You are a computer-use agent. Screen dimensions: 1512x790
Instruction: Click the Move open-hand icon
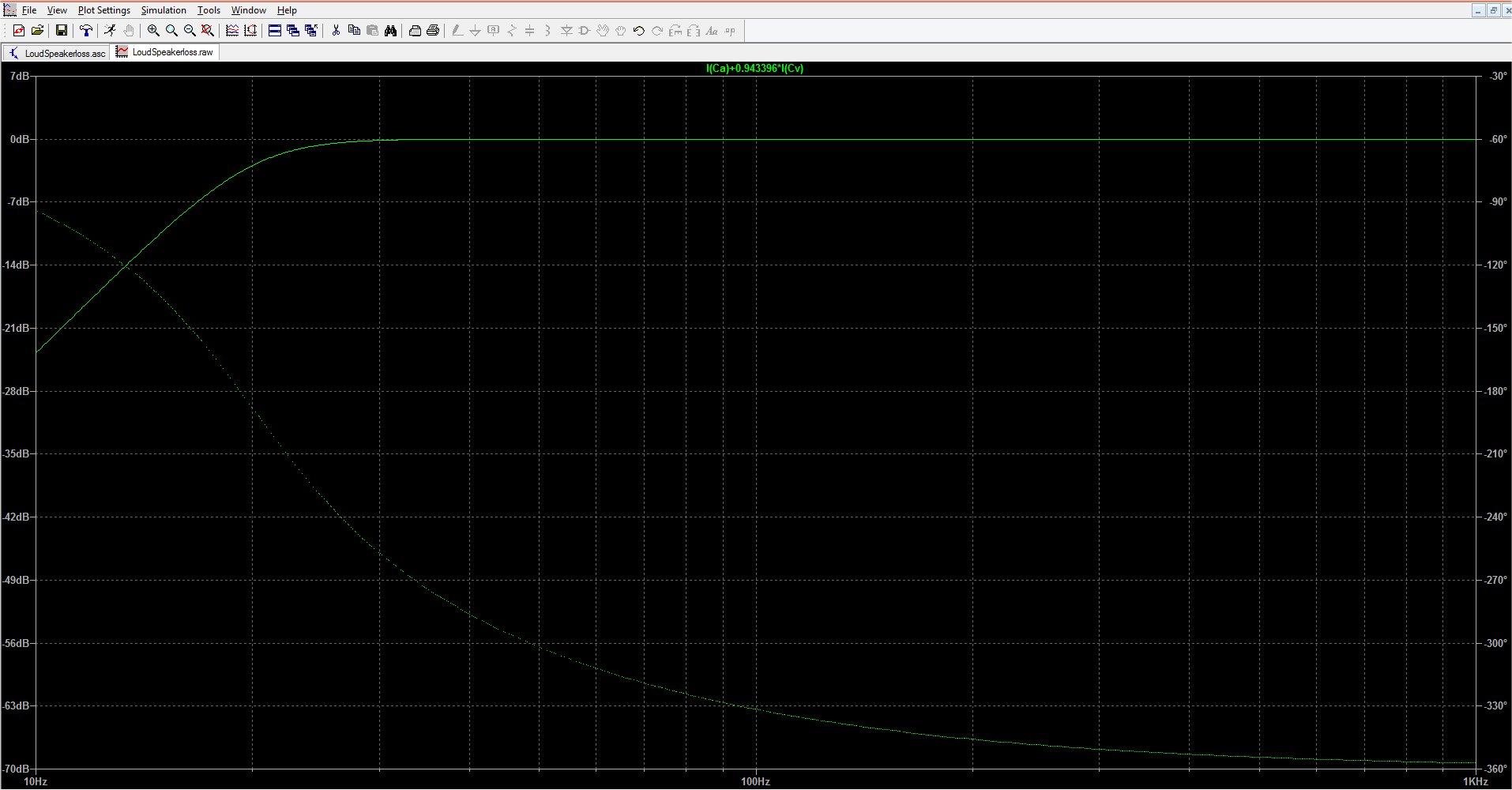coord(602,31)
